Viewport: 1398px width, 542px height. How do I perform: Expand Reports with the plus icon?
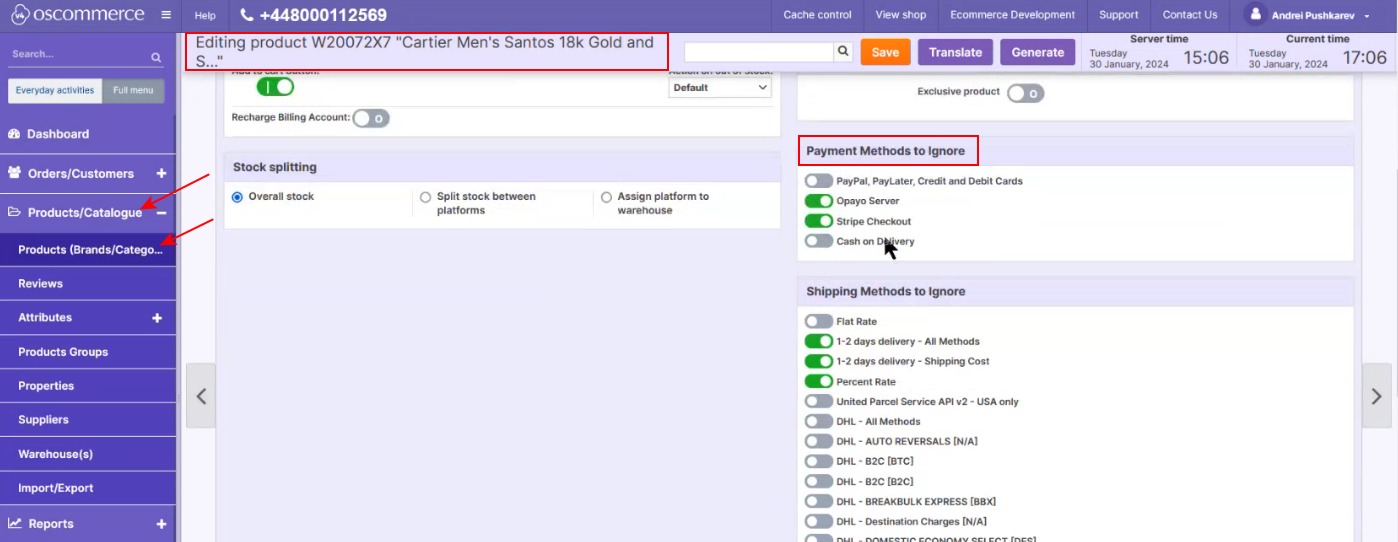161,524
